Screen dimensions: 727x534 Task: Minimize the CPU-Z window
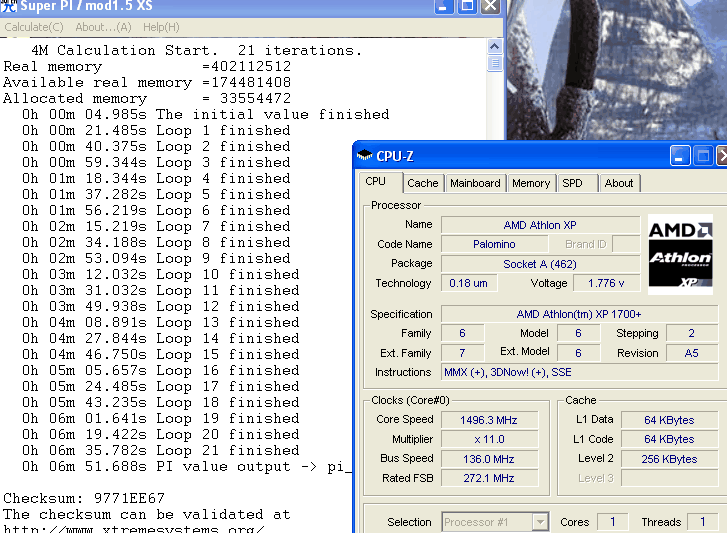tap(679, 156)
